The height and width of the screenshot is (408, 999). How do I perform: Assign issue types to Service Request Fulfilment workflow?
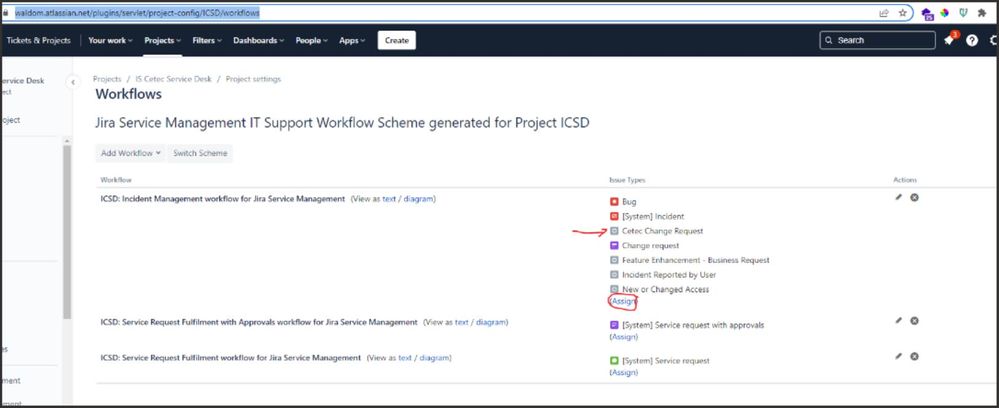coord(624,372)
